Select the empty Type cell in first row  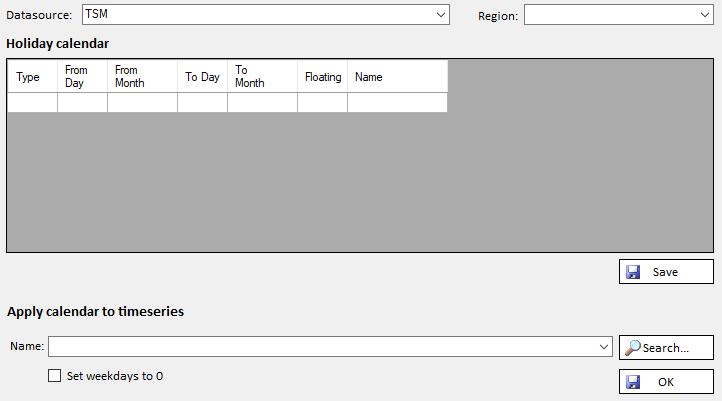pyautogui.click(x=32, y=102)
